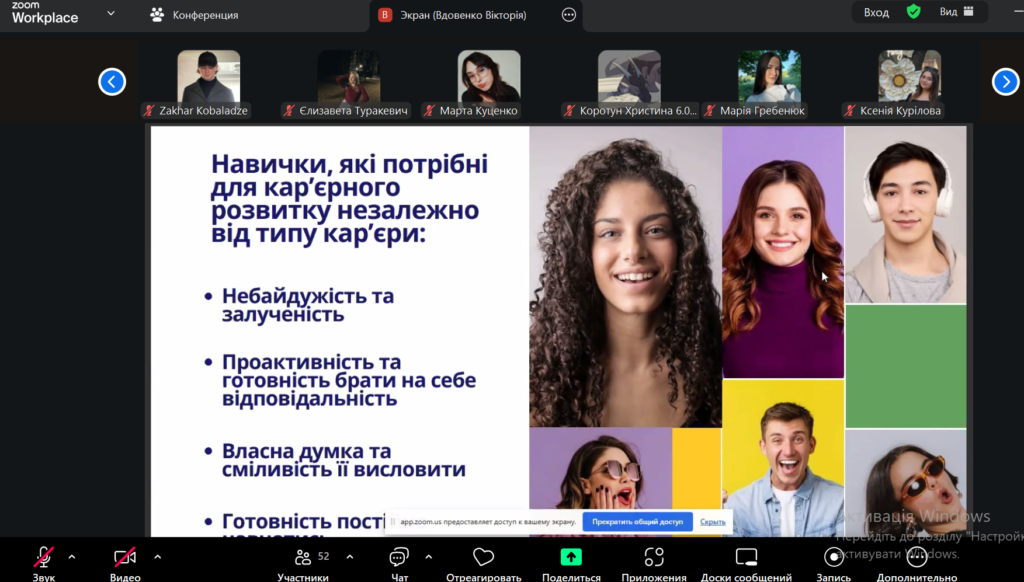Click the green Поделиться share screen icon

(x=570, y=557)
